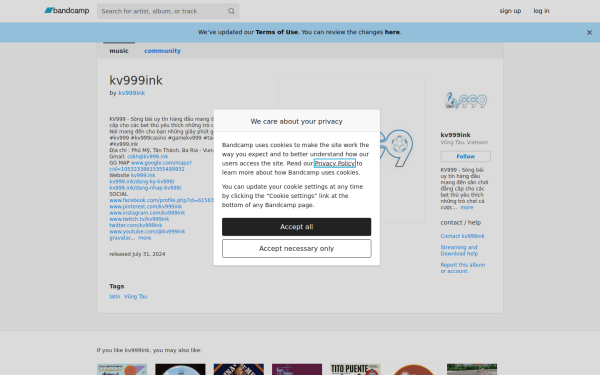600x375 pixels.
Task: Open the log in link
Action: click(541, 11)
